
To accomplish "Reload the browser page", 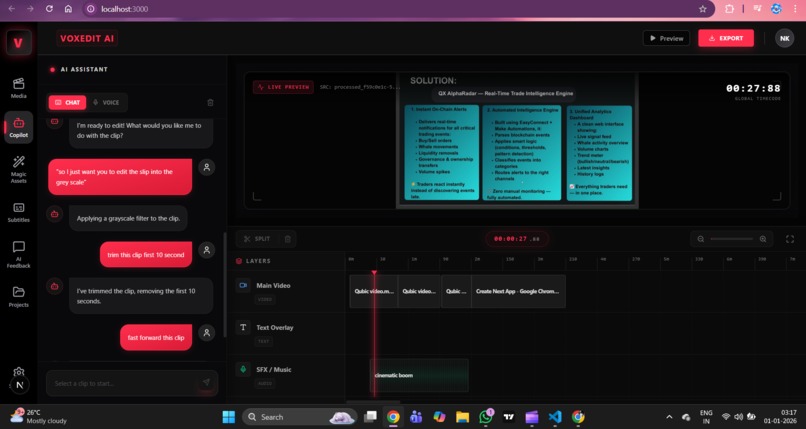I will pyautogui.click(x=49, y=9).
